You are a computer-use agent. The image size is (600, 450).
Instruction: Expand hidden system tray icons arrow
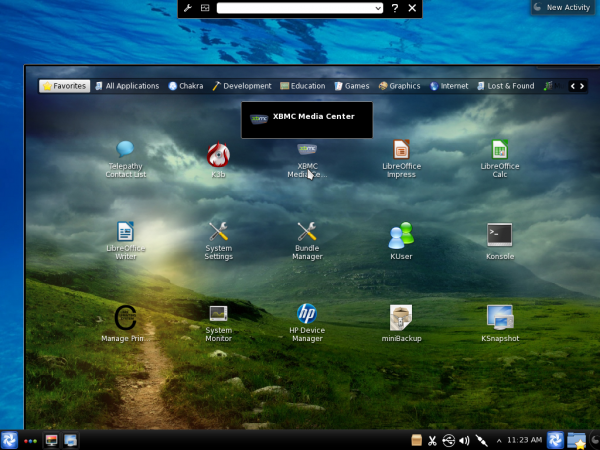click(499, 441)
